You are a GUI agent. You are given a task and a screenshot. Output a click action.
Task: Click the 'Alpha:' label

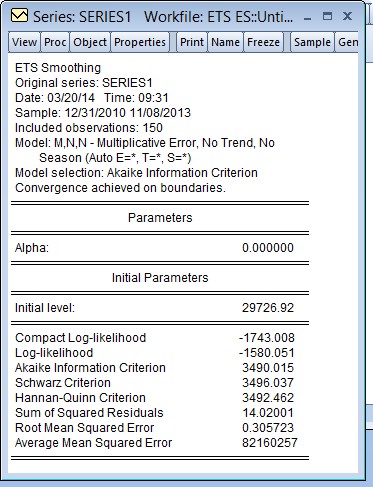click(32, 248)
